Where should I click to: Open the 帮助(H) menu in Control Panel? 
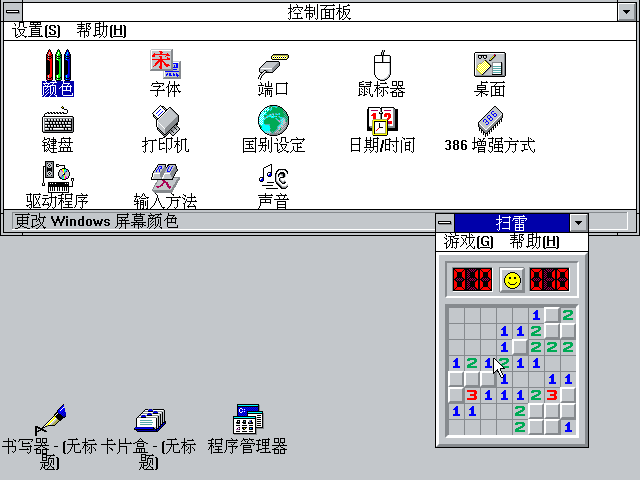pos(101,31)
